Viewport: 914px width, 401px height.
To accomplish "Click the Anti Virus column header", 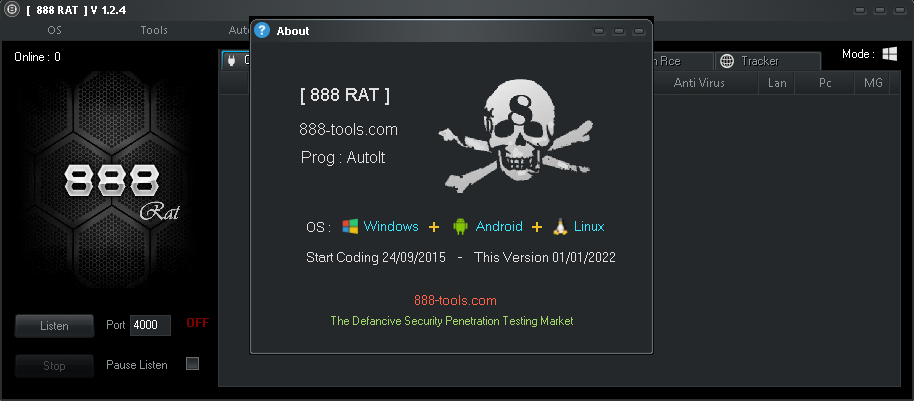I will click(x=699, y=83).
